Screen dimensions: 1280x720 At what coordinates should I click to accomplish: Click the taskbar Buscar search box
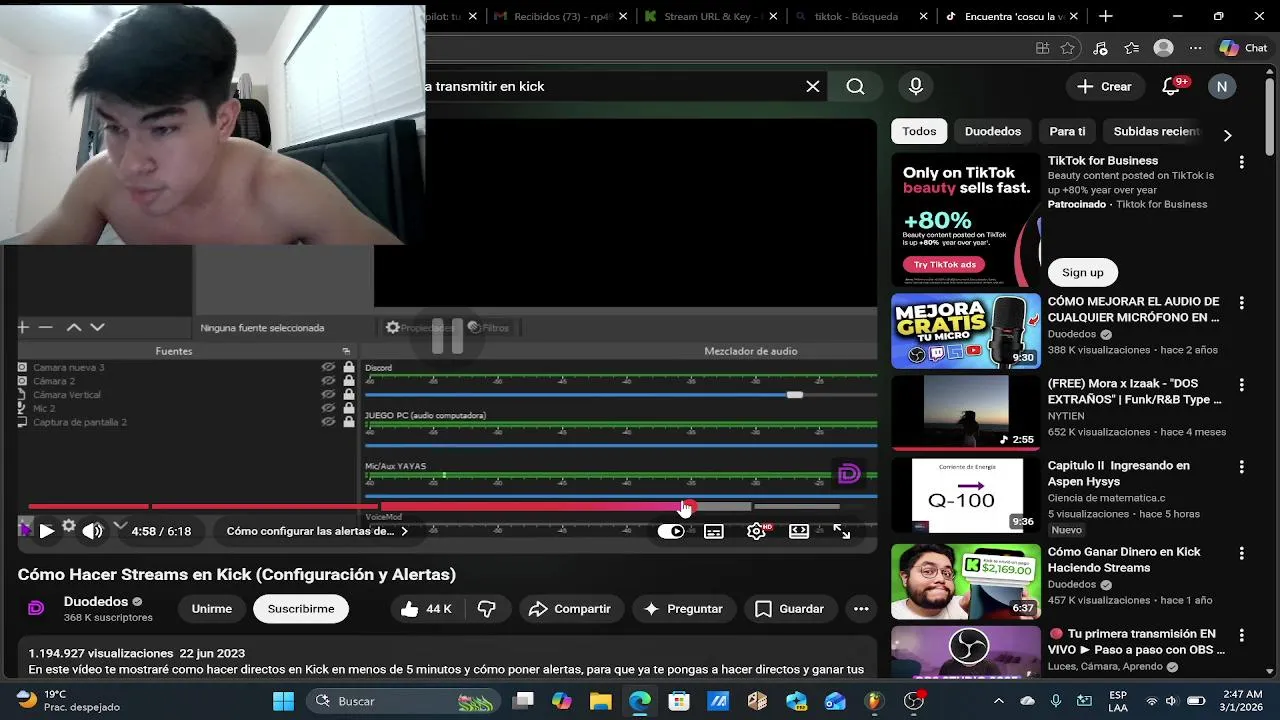[x=404, y=701]
